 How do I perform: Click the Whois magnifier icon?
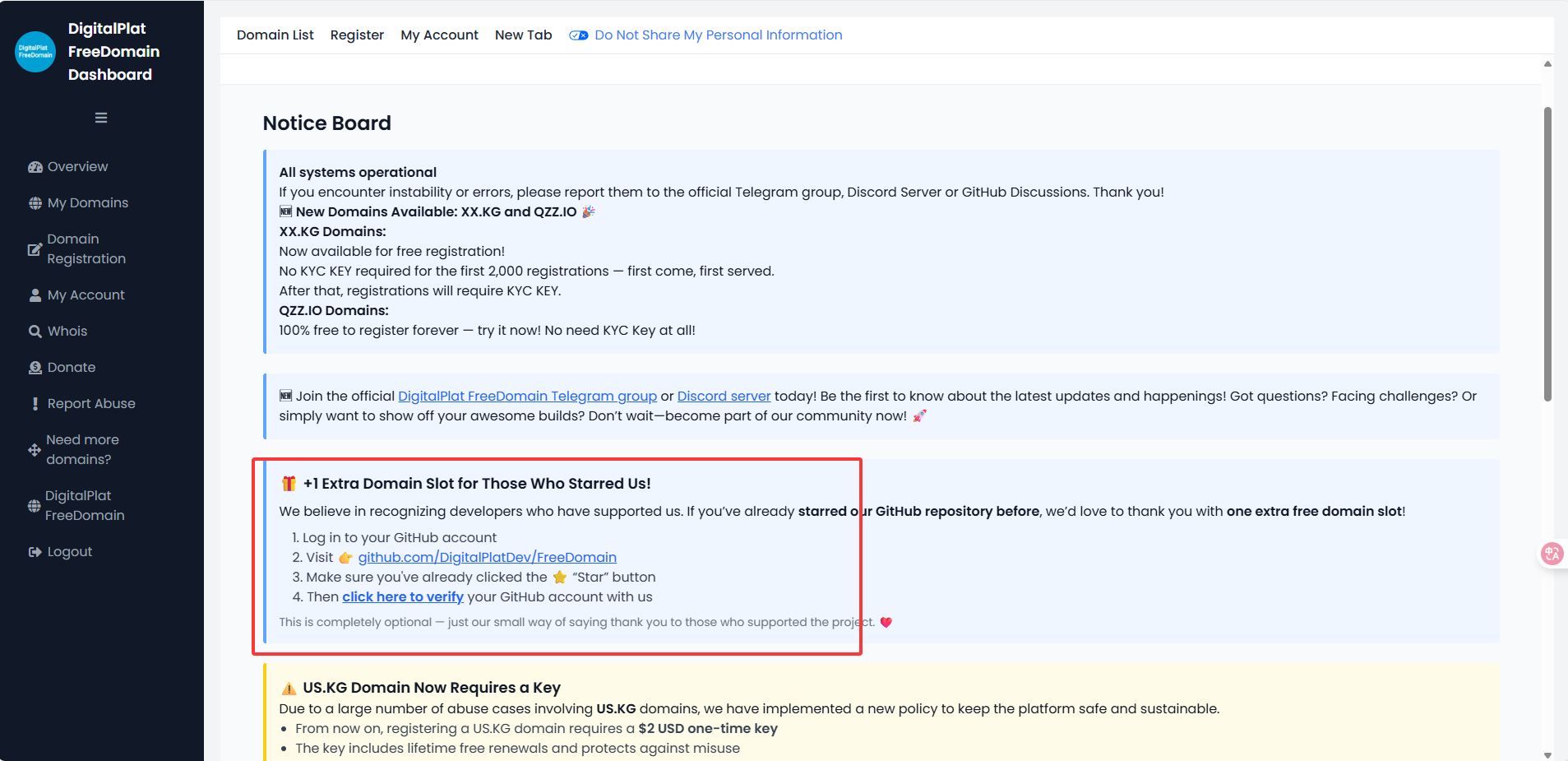(x=35, y=332)
